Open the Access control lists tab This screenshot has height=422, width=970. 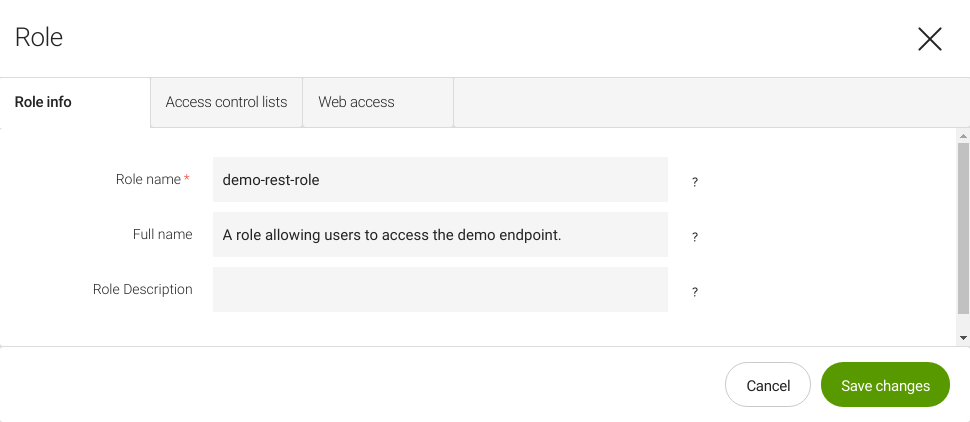pos(226,102)
